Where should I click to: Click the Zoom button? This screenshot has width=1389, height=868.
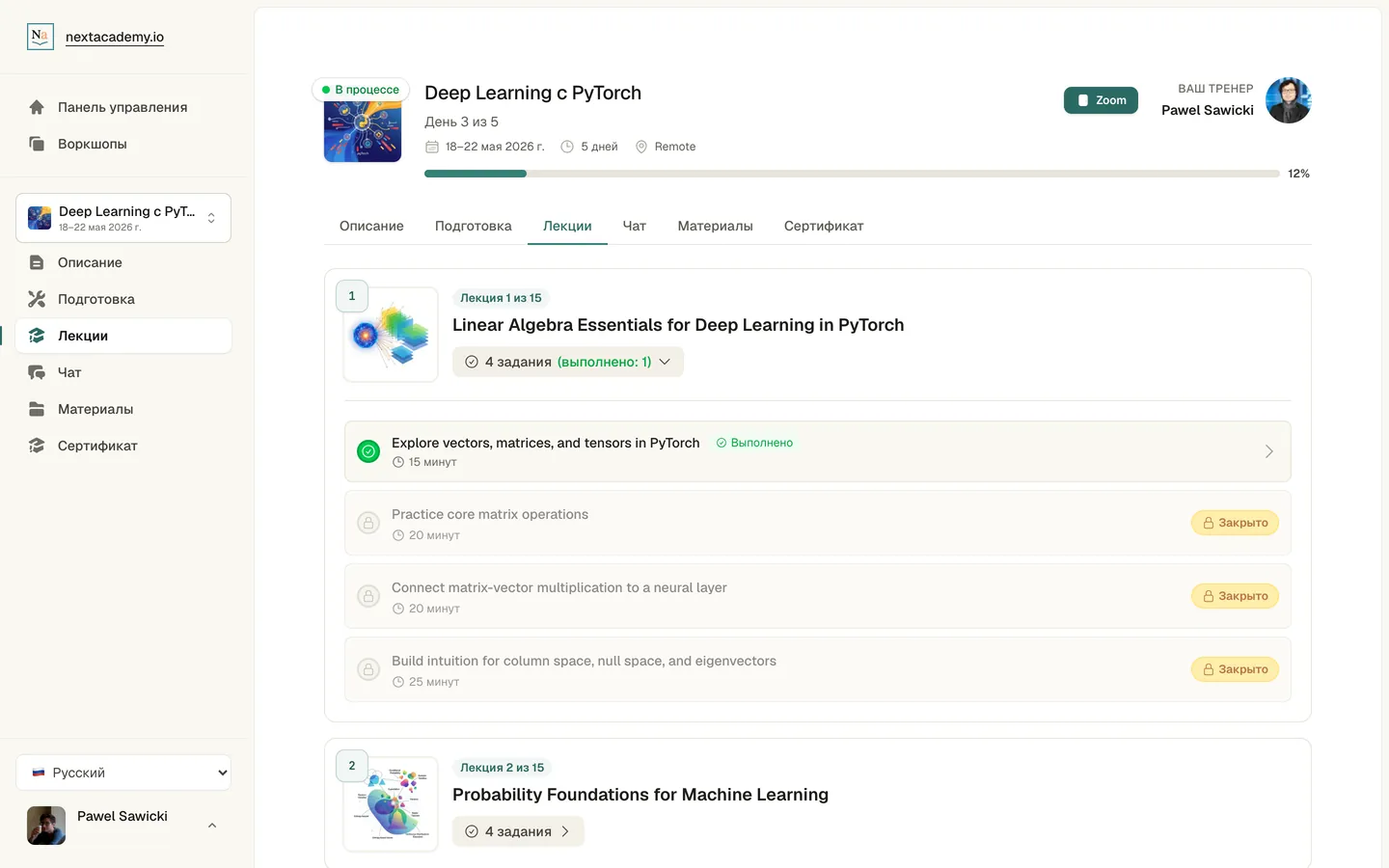coord(1101,100)
